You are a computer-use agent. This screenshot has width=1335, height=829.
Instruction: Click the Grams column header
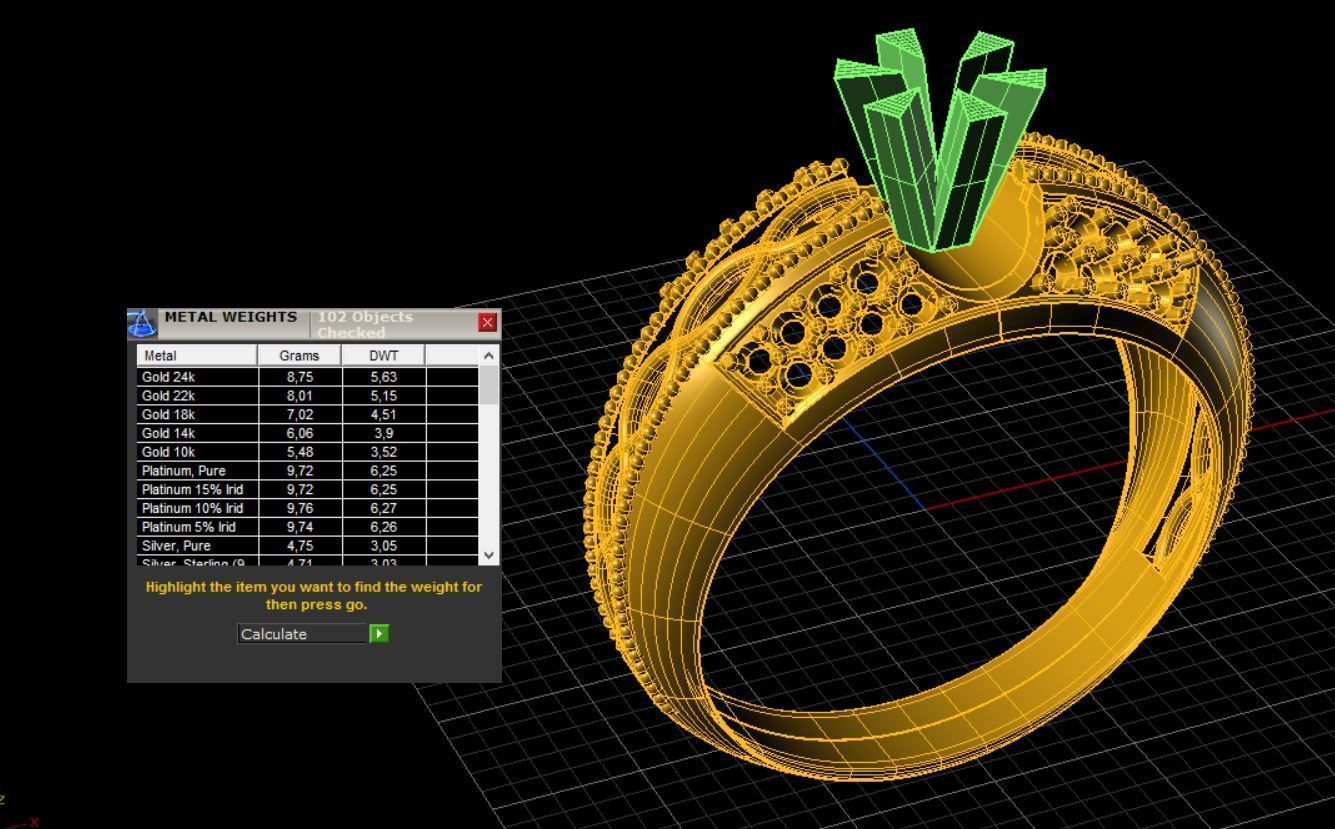300,355
